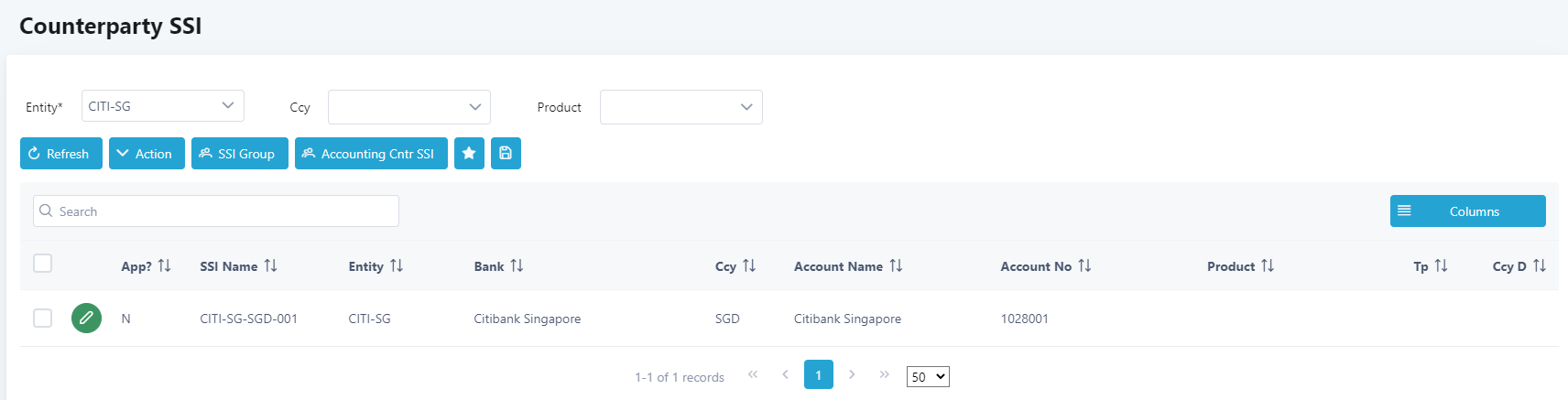This screenshot has width=1568, height=400.
Task: Open the Columns chooser menu
Action: pyautogui.click(x=1467, y=211)
